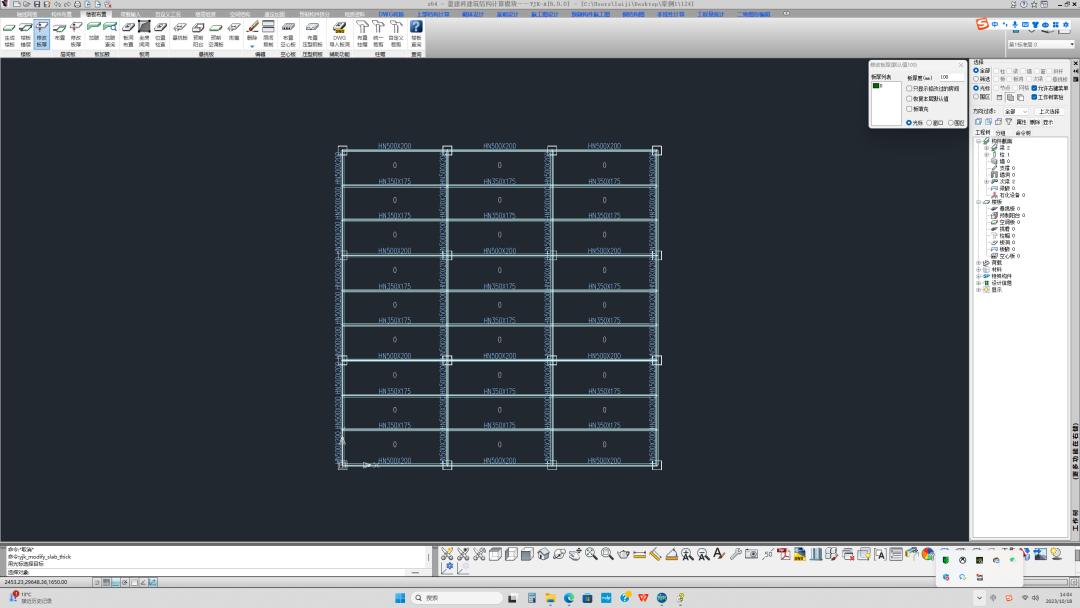Open the 方向过滤 direction filter dropdown

pyautogui.click(x=1015, y=112)
